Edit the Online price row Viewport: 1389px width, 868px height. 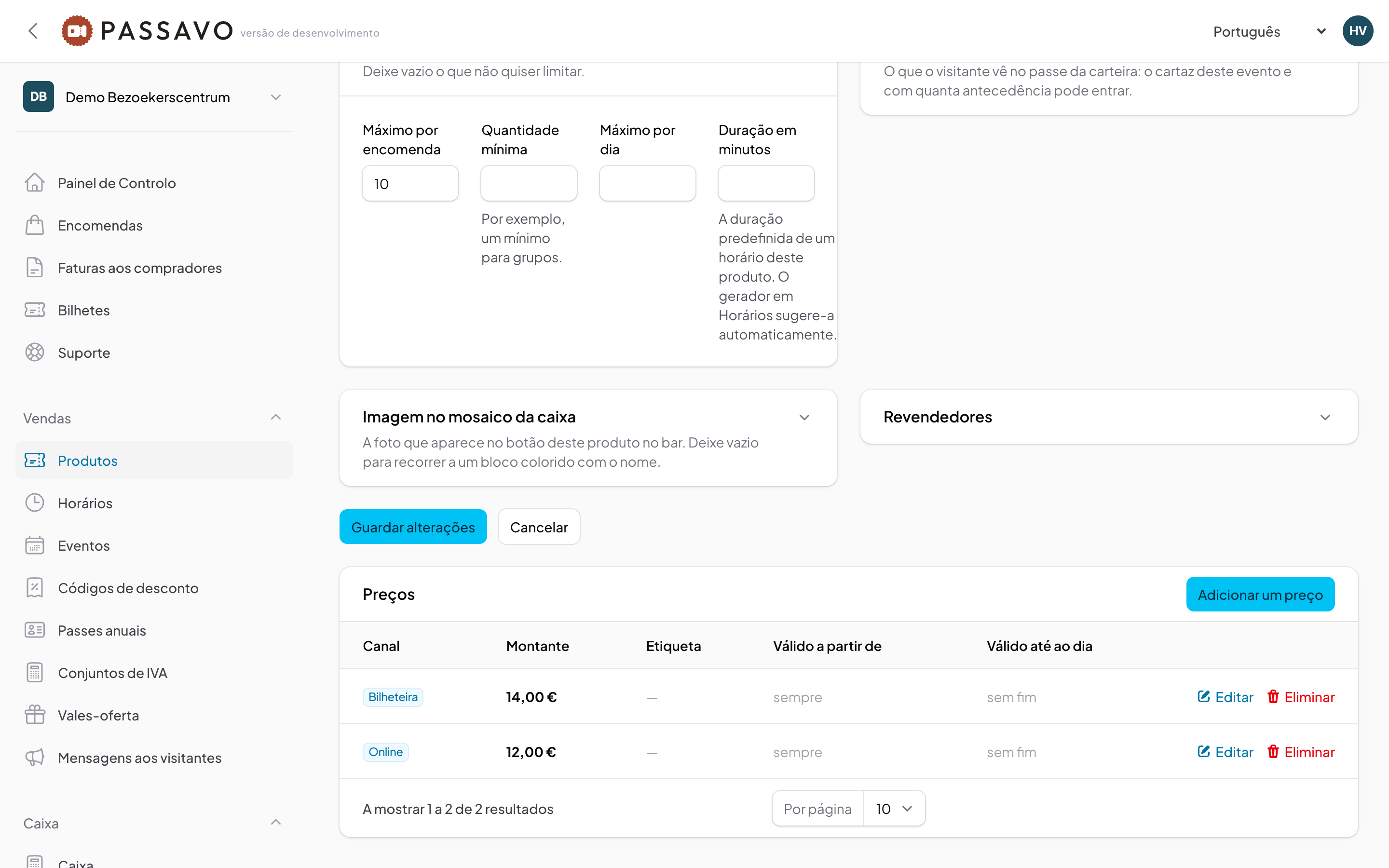pyautogui.click(x=1226, y=752)
